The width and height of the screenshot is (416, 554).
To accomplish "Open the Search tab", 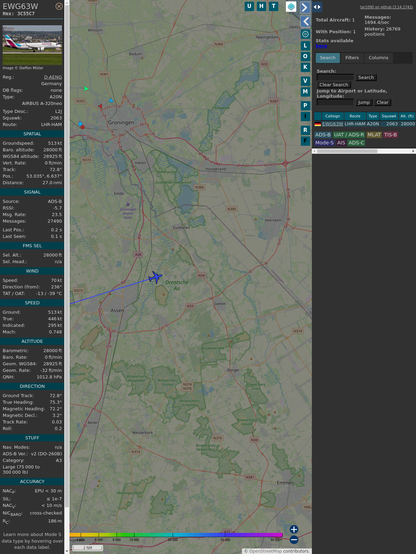I will pyautogui.click(x=328, y=58).
